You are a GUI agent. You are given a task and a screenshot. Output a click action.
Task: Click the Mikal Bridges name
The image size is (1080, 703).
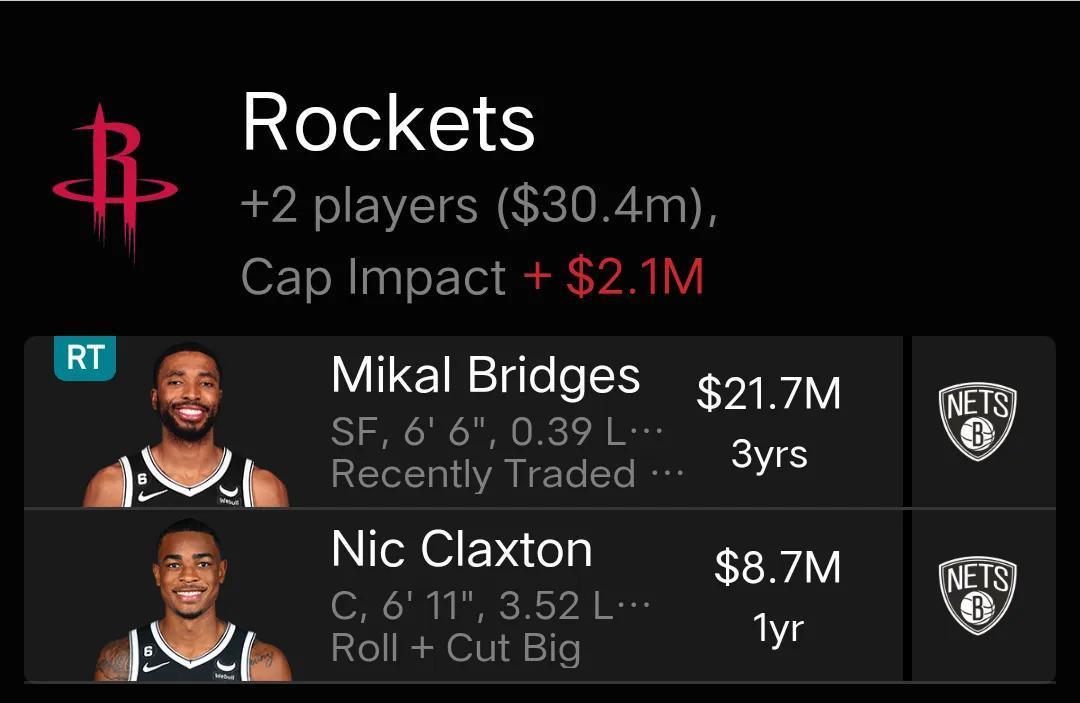(485, 376)
